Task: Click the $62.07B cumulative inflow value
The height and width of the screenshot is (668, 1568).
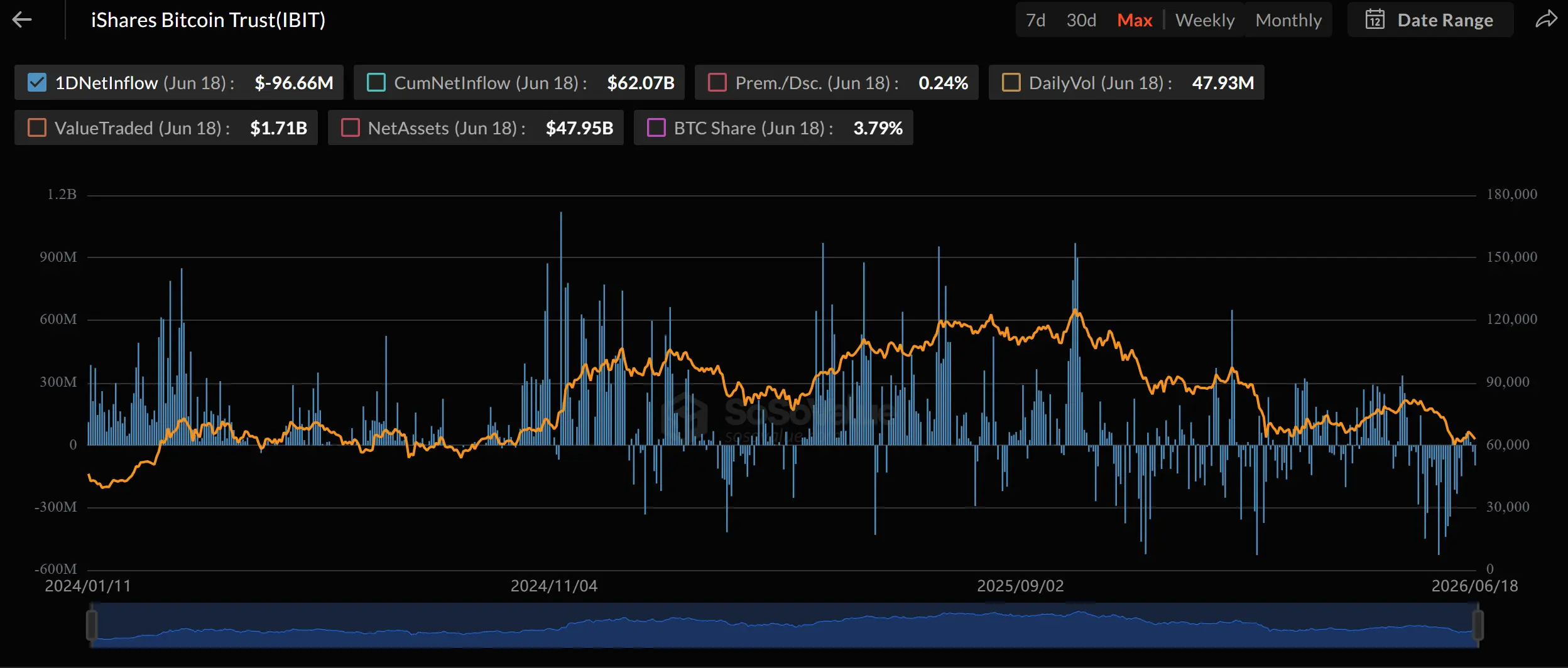Action: coord(641,82)
